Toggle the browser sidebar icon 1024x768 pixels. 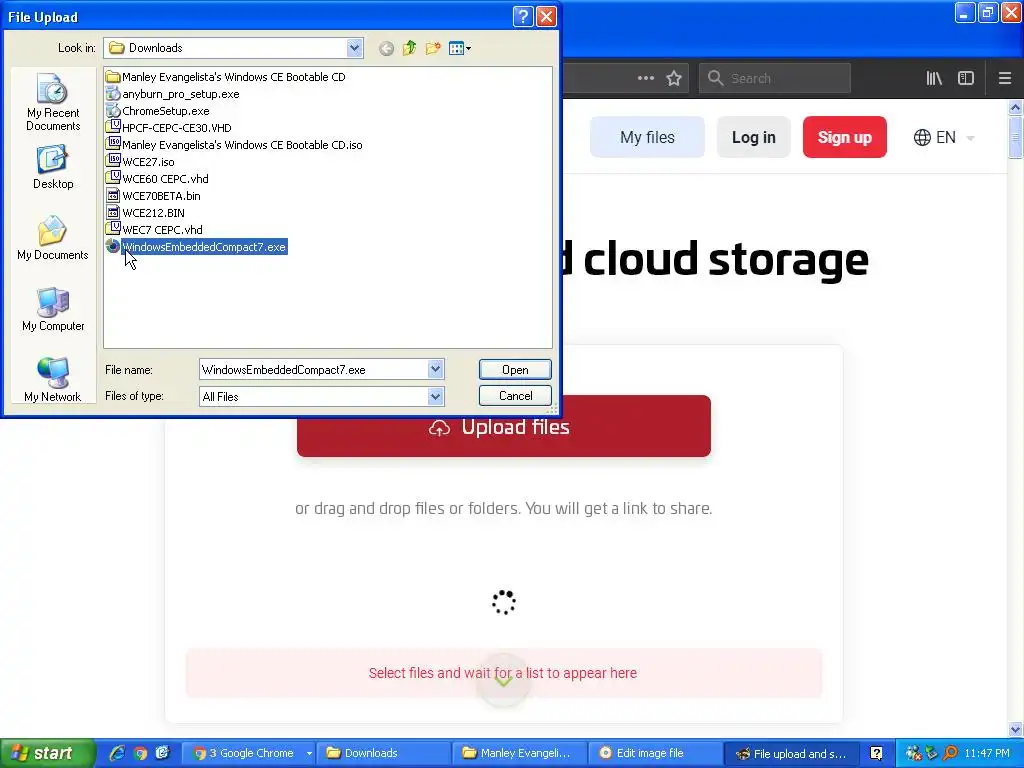[x=966, y=78]
